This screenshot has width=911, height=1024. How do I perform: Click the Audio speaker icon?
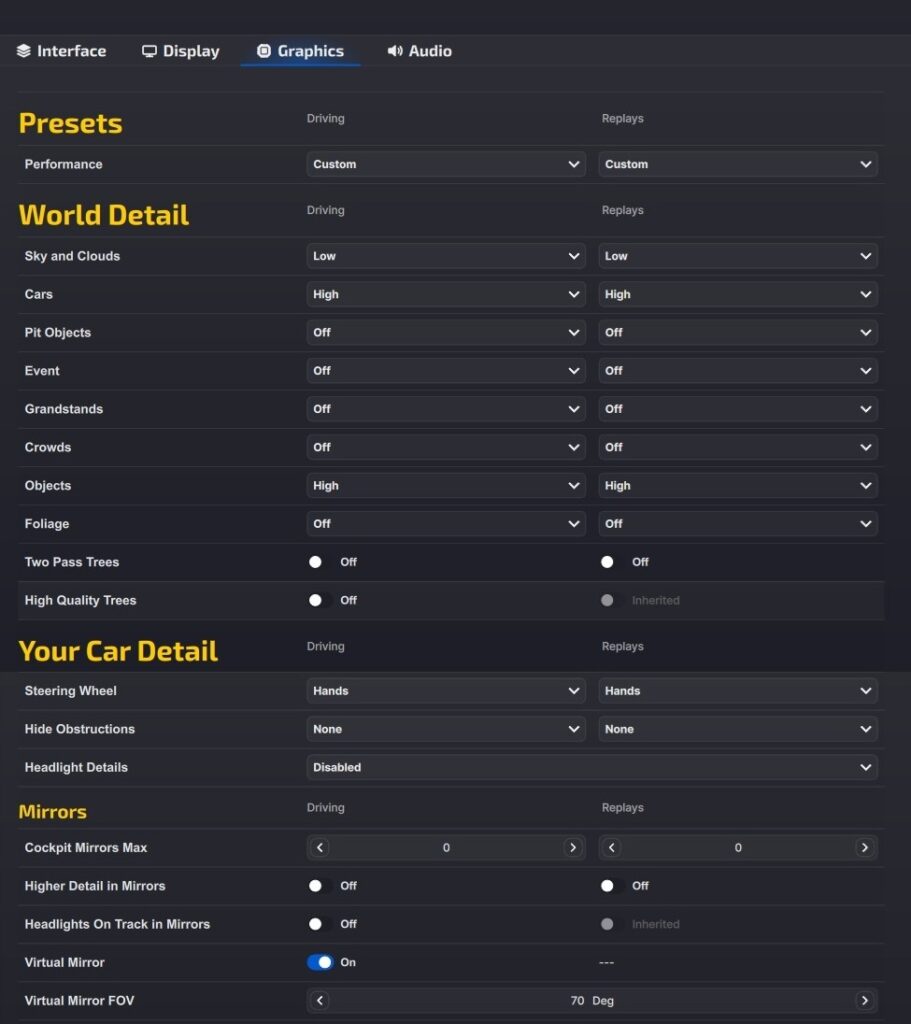click(395, 51)
